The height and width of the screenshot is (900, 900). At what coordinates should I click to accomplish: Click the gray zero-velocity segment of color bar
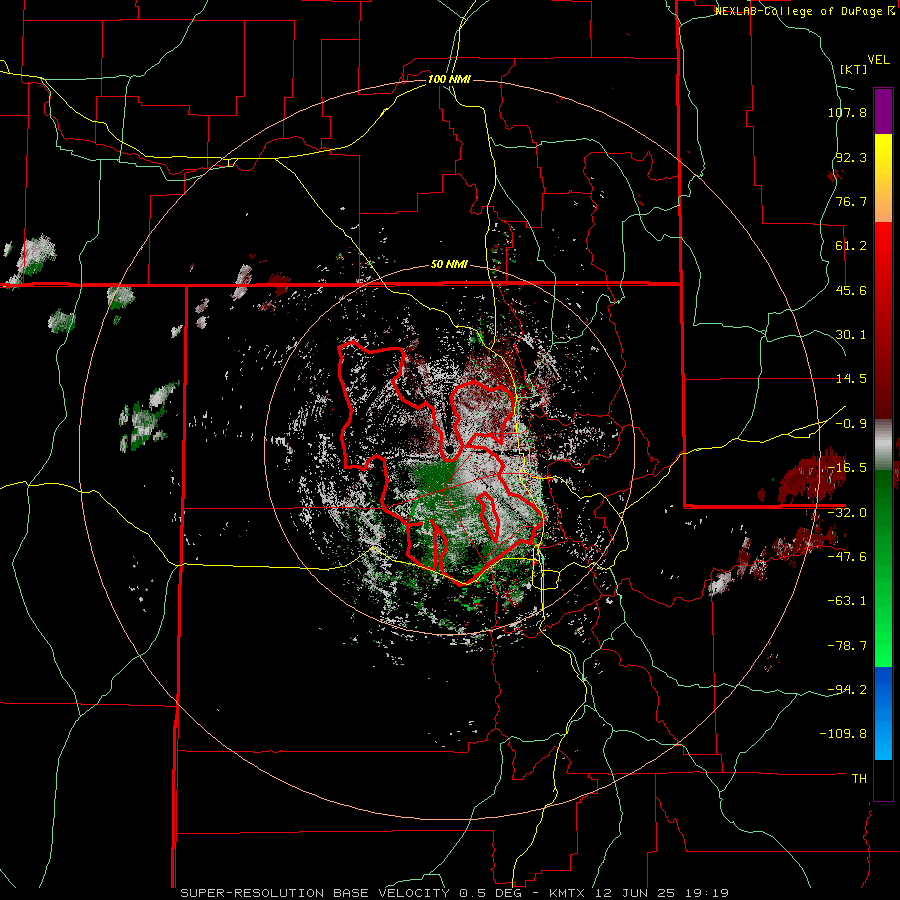[883, 443]
